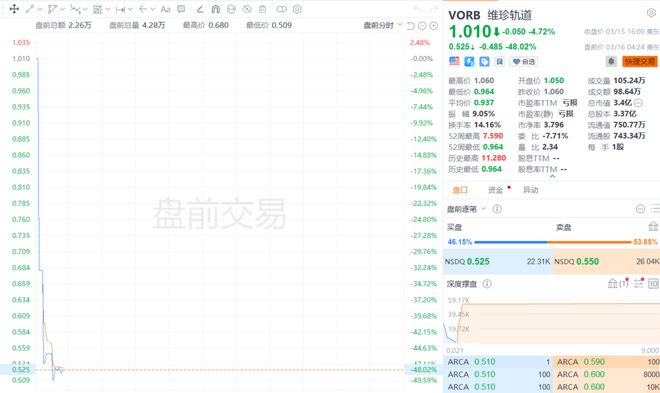
Task: Click the bank (1) exchange filter icon
Action: tap(617, 283)
